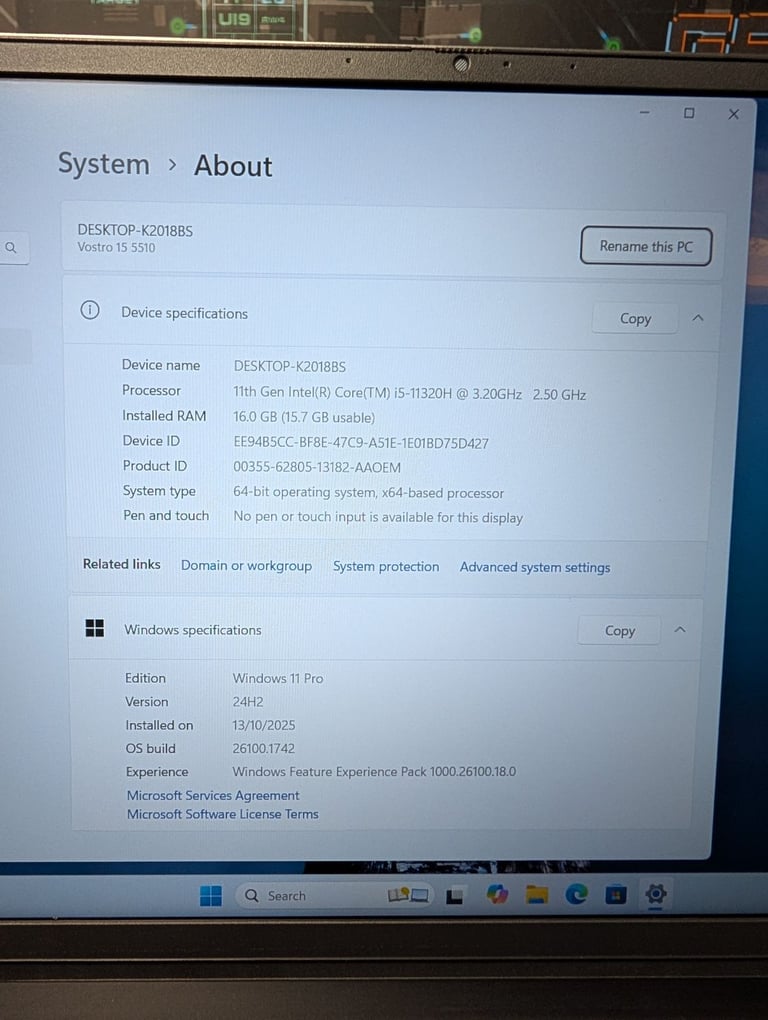768x1020 pixels.
Task: Click the Version row label
Action: [146, 702]
